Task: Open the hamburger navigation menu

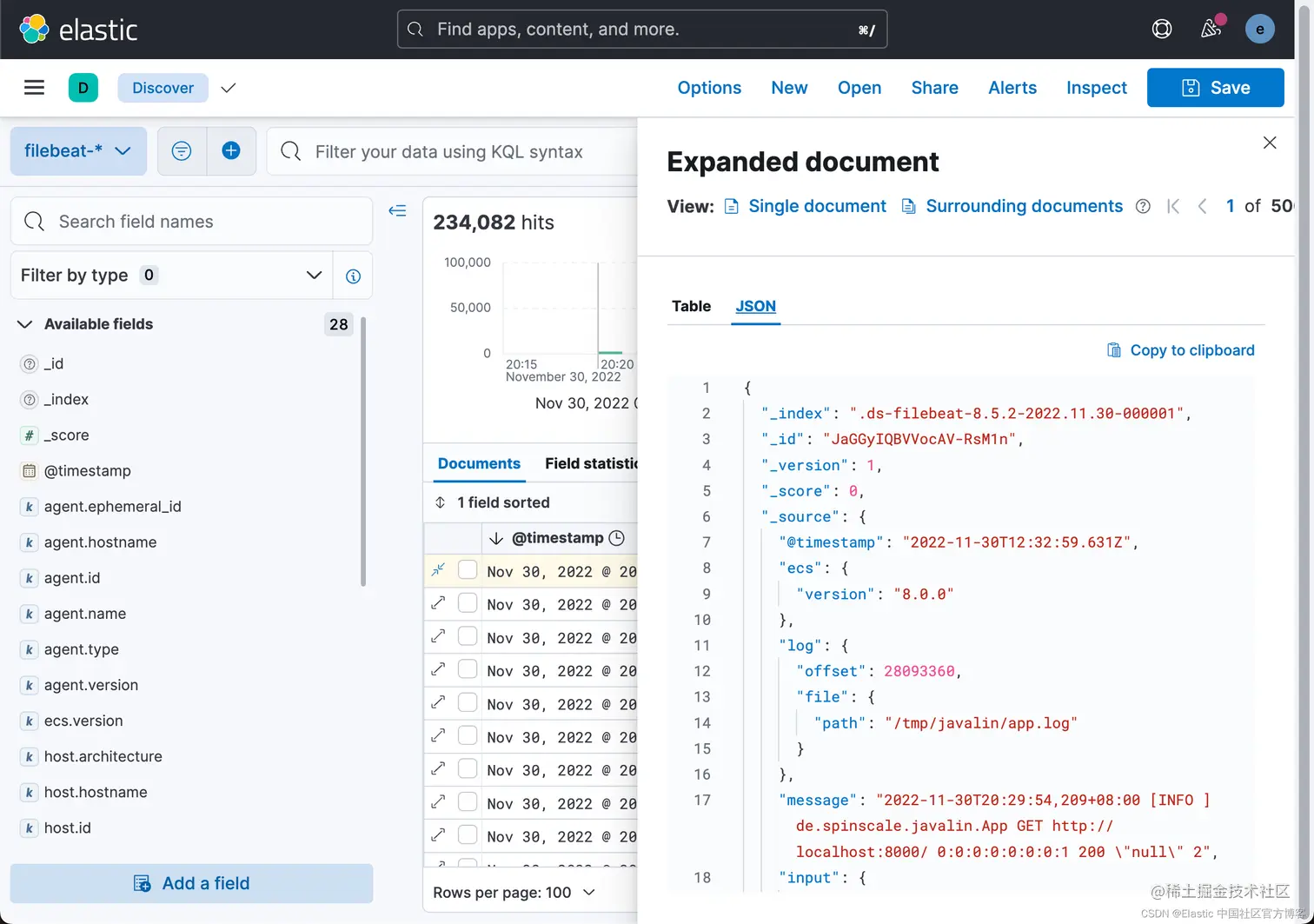Action: pyautogui.click(x=34, y=88)
